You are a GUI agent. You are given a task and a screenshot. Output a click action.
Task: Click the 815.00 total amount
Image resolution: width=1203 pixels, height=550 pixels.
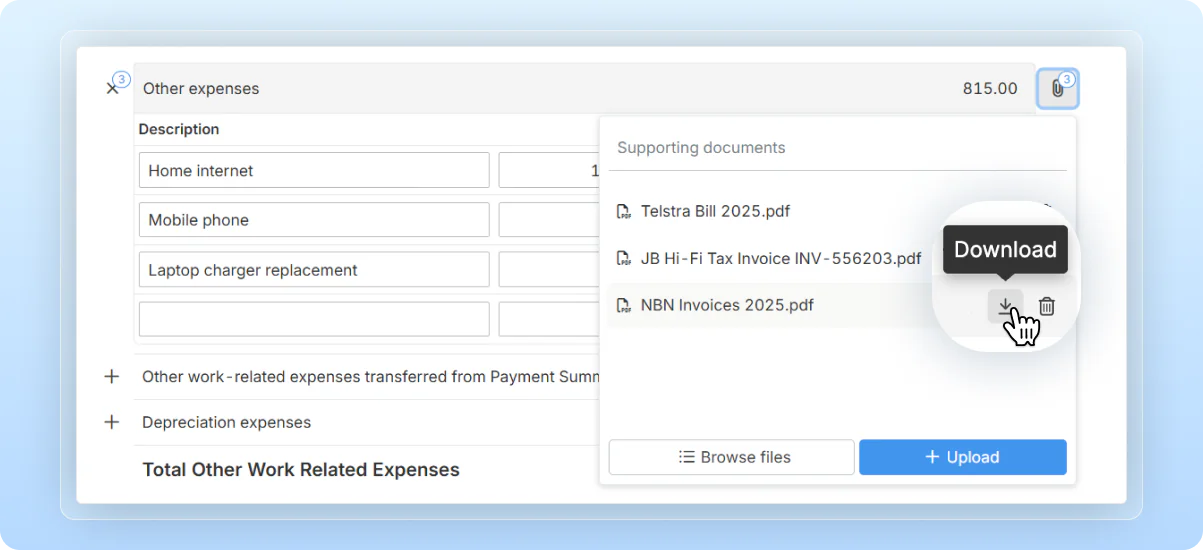[990, 89]
